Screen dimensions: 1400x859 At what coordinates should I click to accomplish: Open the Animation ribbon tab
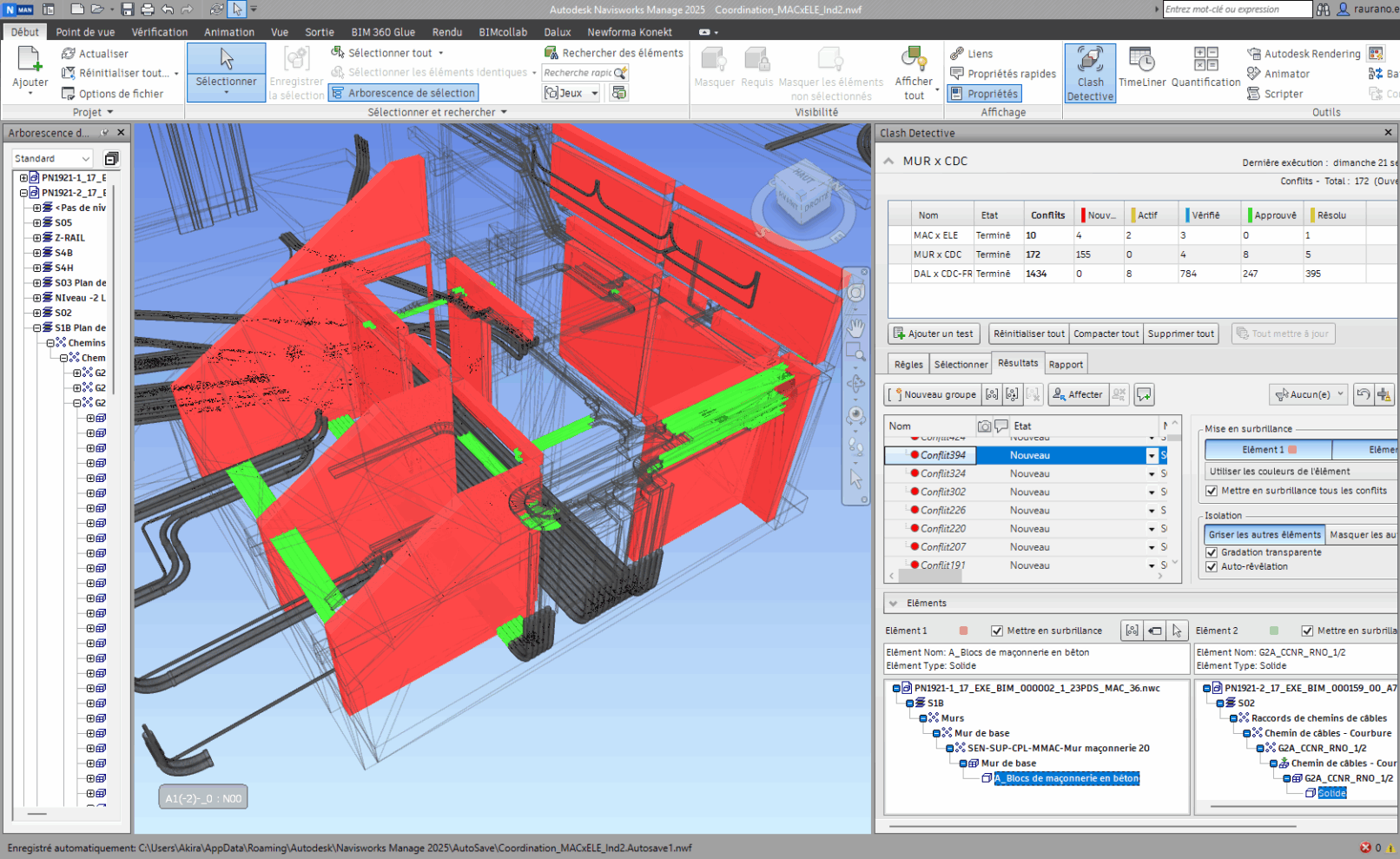click(x=229, y=32)
